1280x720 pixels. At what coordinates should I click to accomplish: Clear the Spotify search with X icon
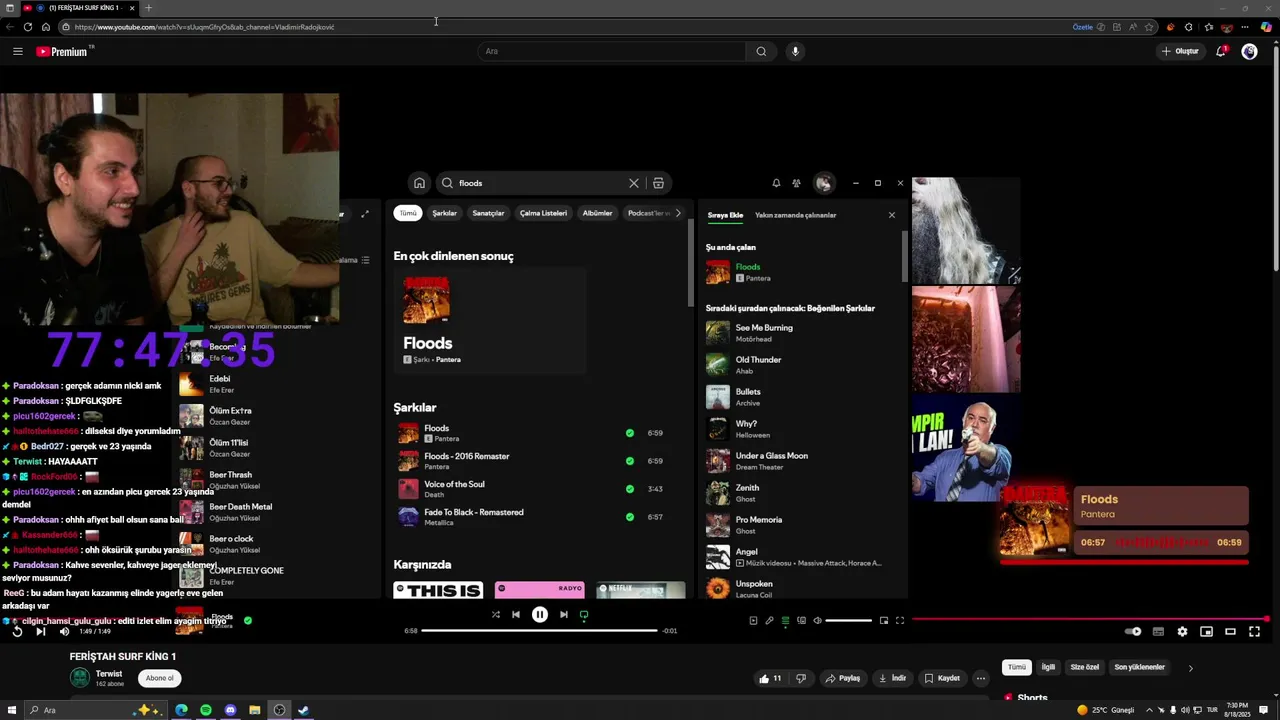coord(633,183)
